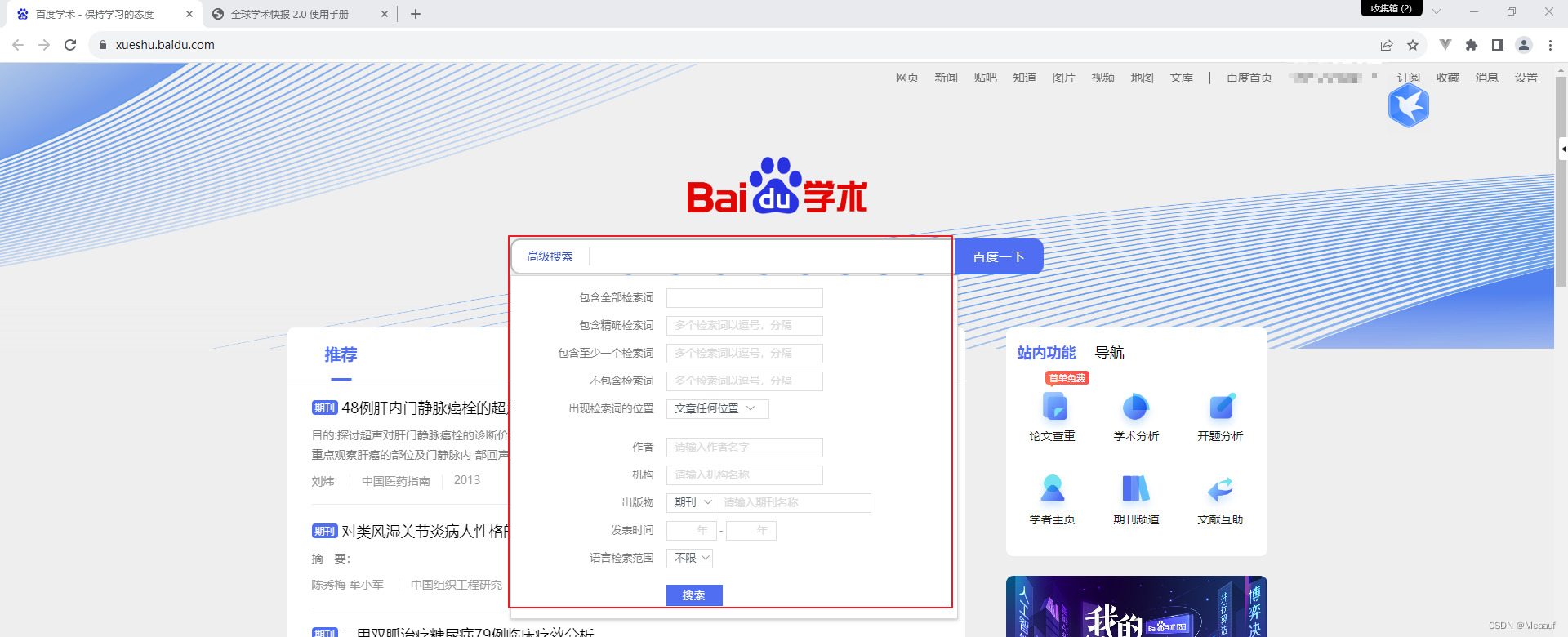Open the 学术分析 pie chart icon
The width and height of the screenshot is (1568, 637).
point(1136,407)
